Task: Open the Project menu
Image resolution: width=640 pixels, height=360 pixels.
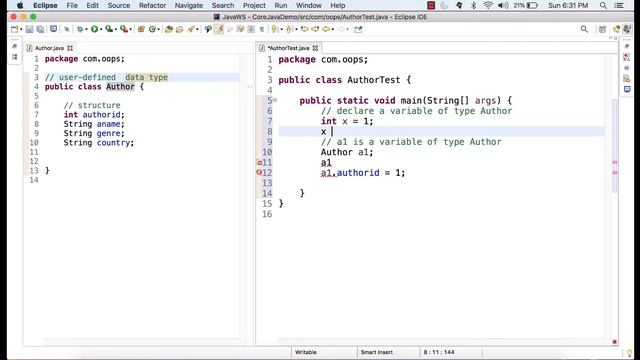Action: 254,6
